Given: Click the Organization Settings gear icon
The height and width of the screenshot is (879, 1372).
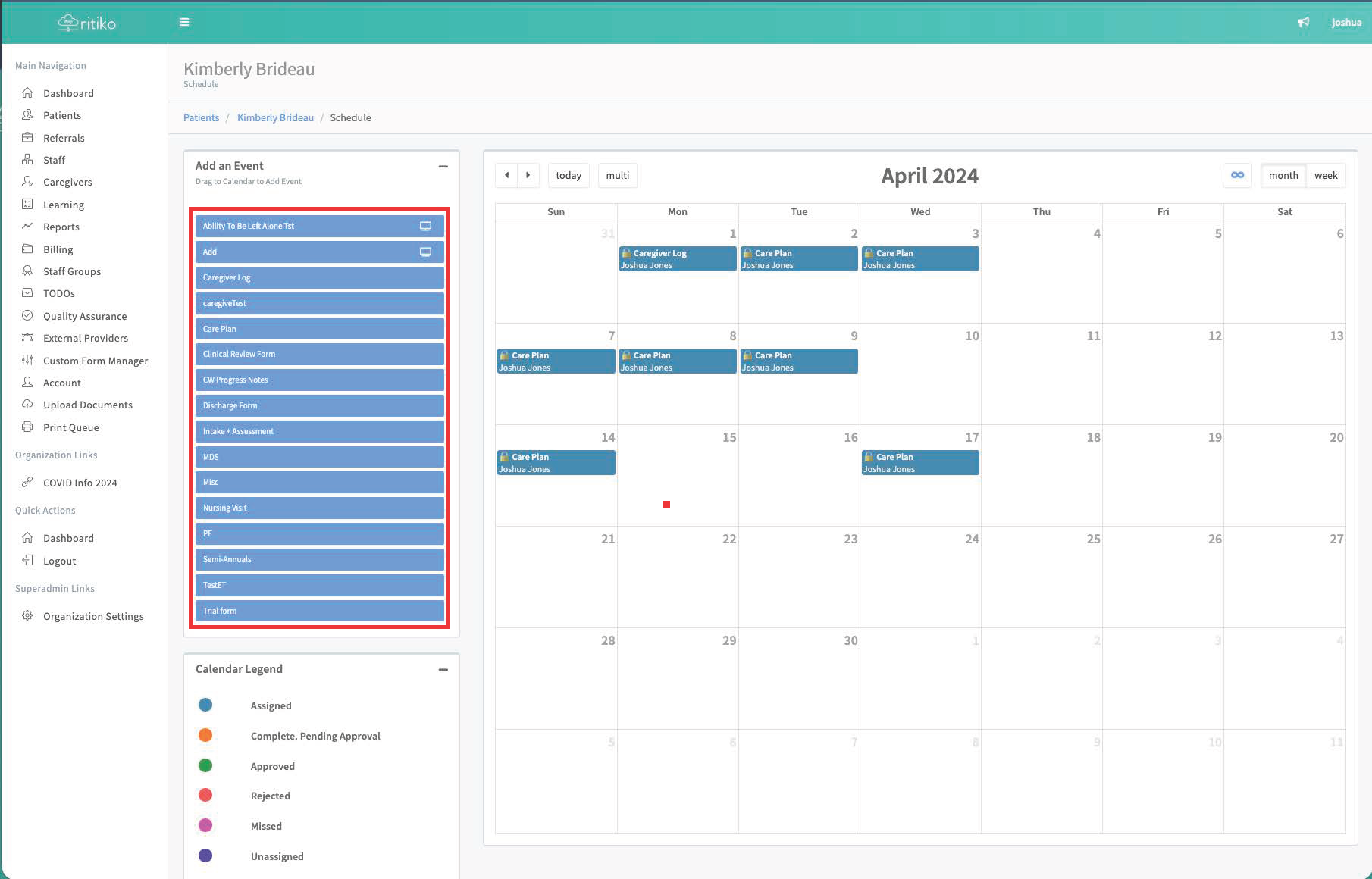Looking at the screenshot, I should [x=27, y=615].
